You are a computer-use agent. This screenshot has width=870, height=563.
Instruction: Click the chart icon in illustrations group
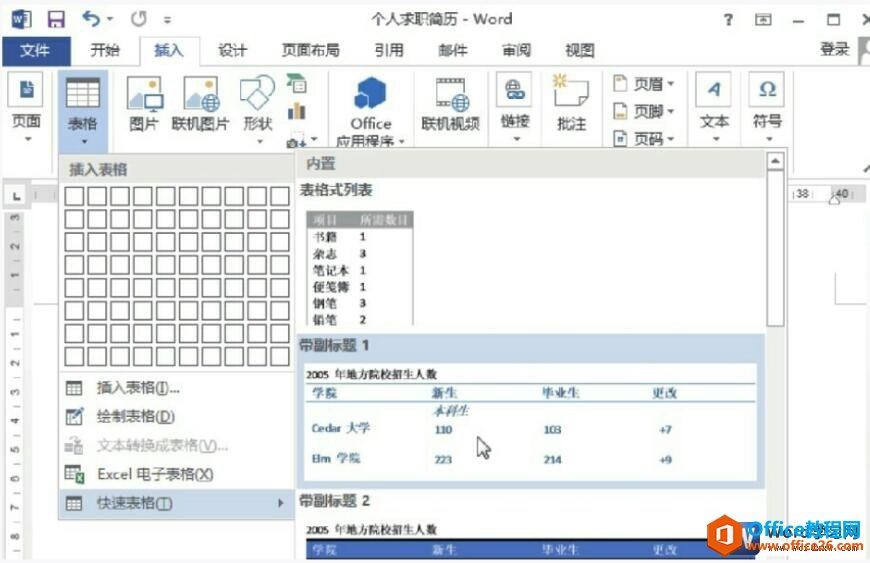tap(296, 111)
